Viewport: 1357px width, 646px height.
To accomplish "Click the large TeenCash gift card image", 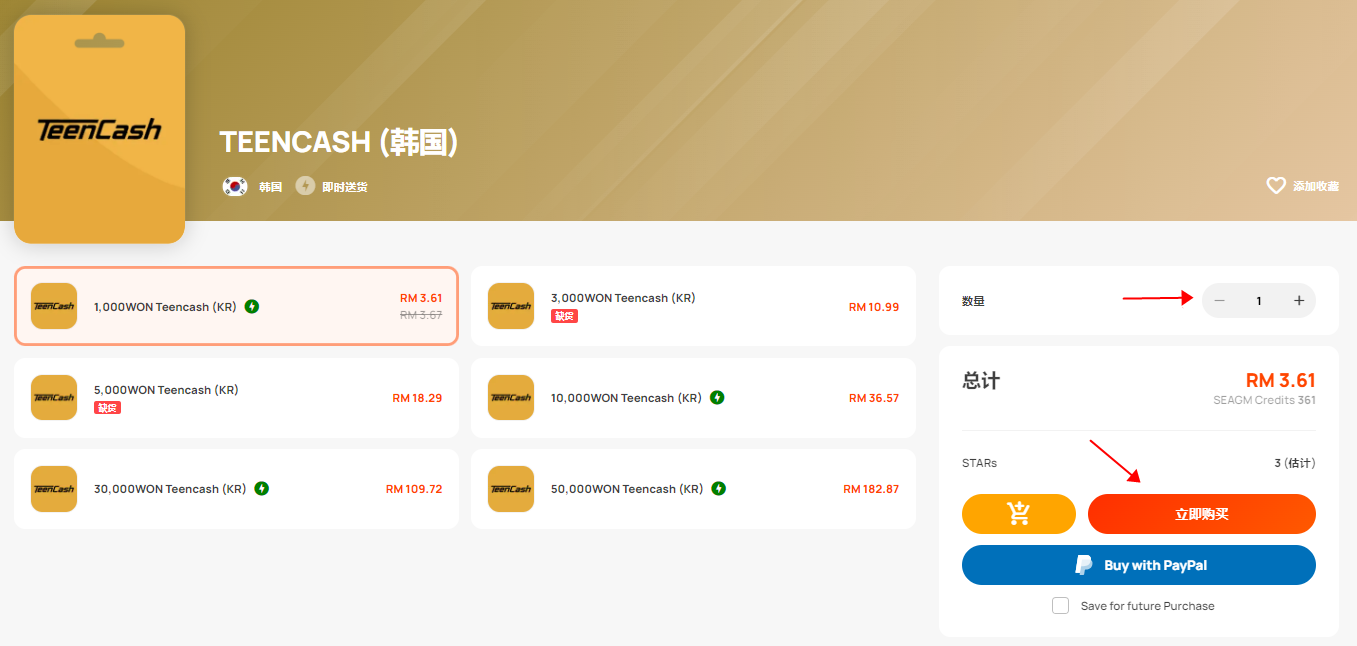I will click(x=100, y=129).
